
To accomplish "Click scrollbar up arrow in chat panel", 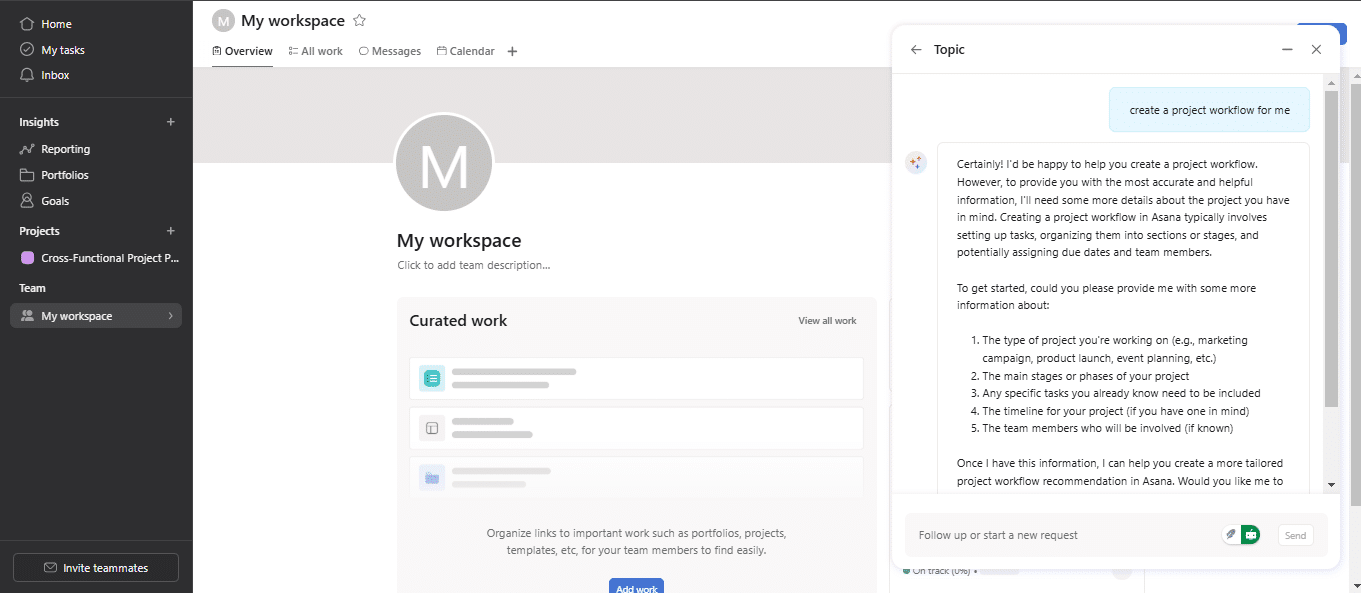I will [1331, 81].
